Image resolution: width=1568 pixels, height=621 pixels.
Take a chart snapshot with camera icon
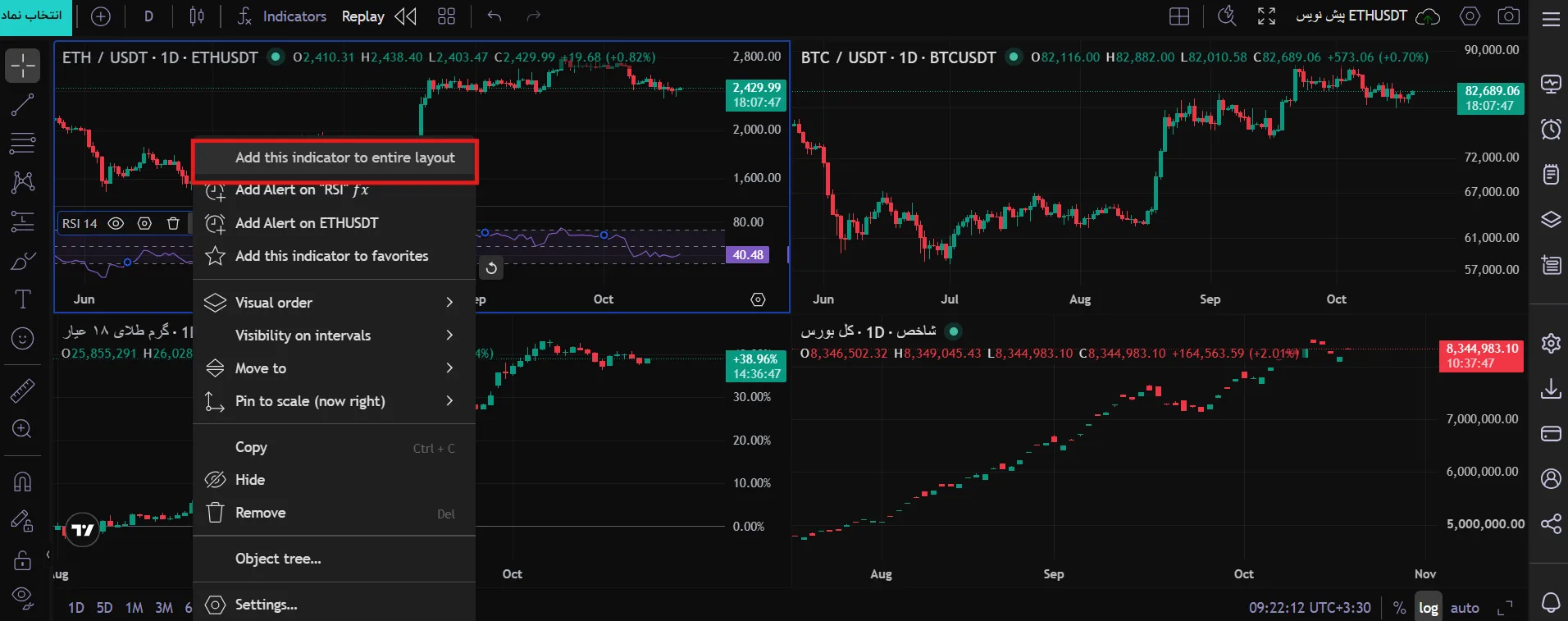tap(1508, 16)
